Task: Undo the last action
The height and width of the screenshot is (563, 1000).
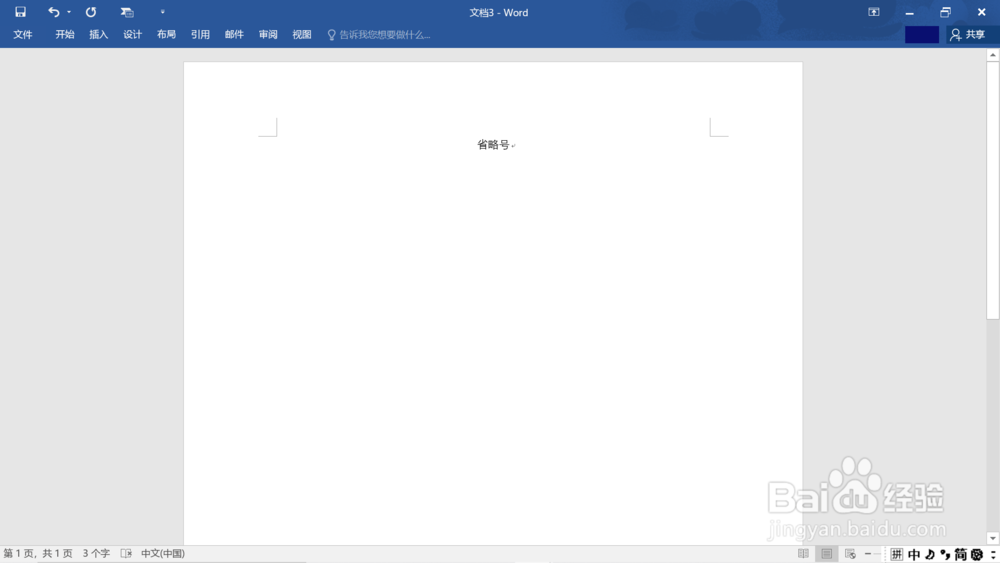Action: click(54, 12)
